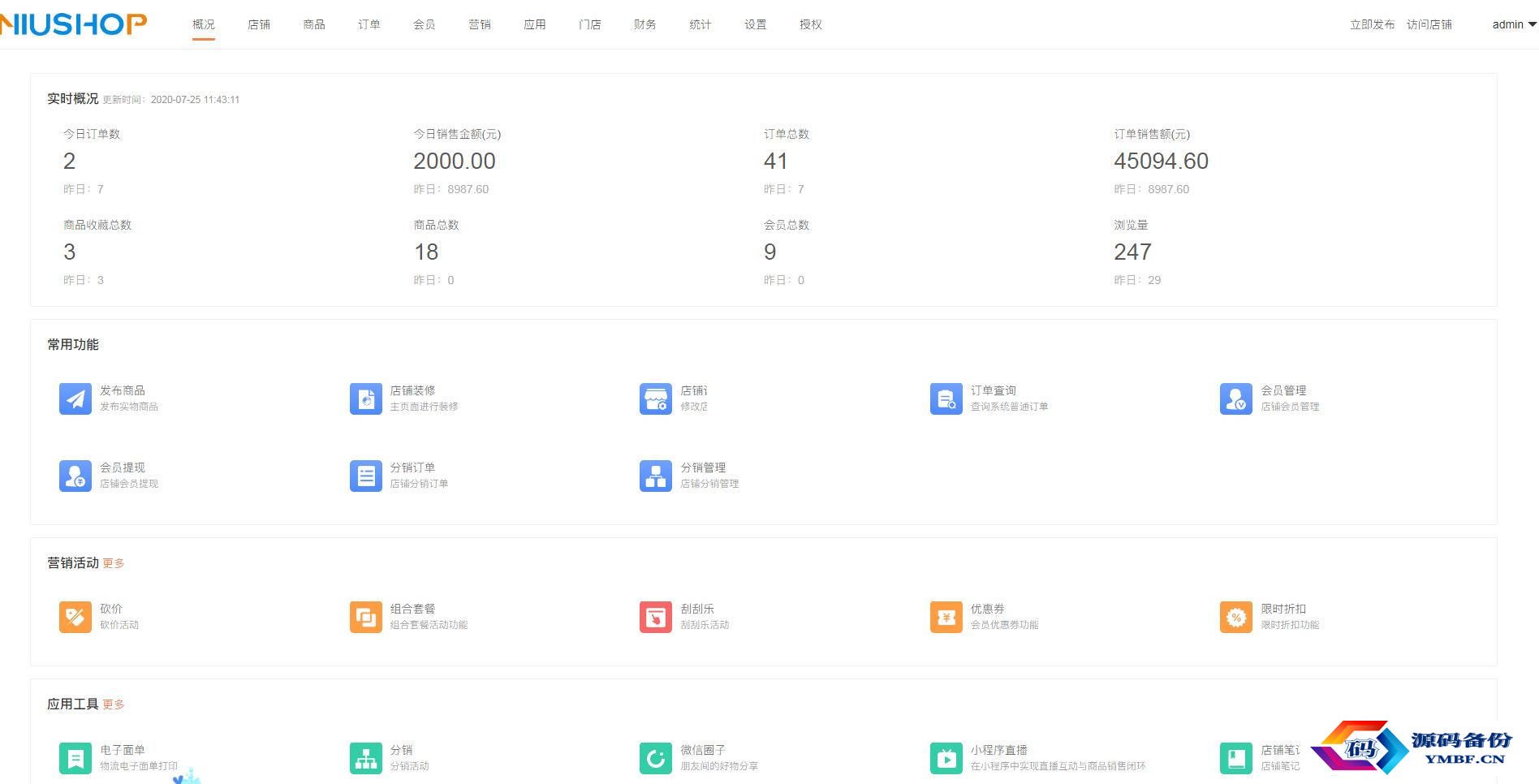Click the 分销 hierarchy icon
The image size is (1539, 784).
(x=366, y=758)
